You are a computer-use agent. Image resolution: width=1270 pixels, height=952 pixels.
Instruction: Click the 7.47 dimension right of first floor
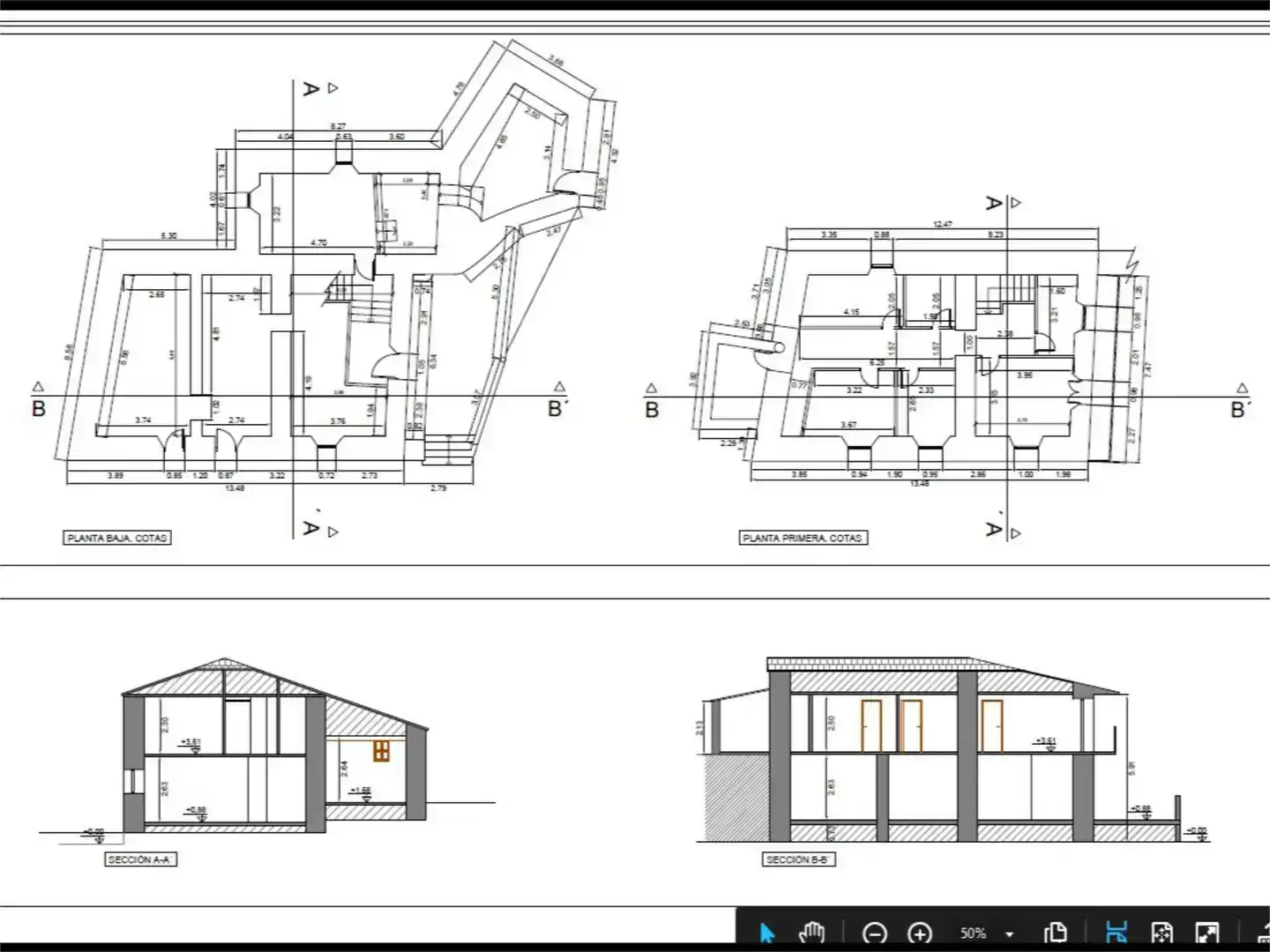point(1147,370)
